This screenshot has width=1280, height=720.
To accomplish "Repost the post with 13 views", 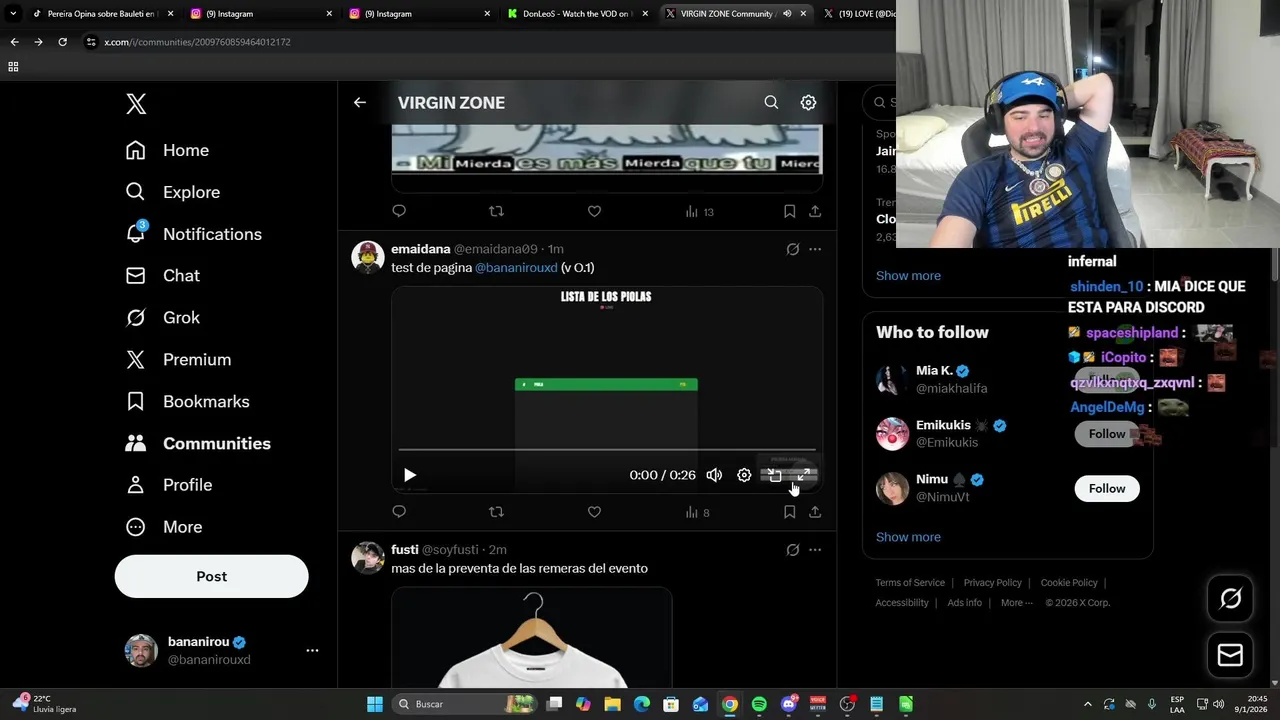I will pos(496,211).
